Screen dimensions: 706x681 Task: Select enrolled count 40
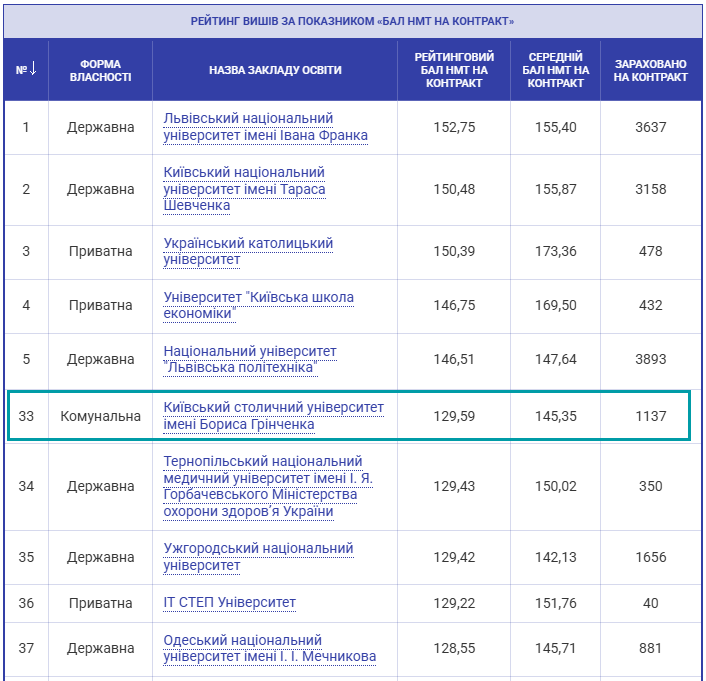(x=650, y=604)
